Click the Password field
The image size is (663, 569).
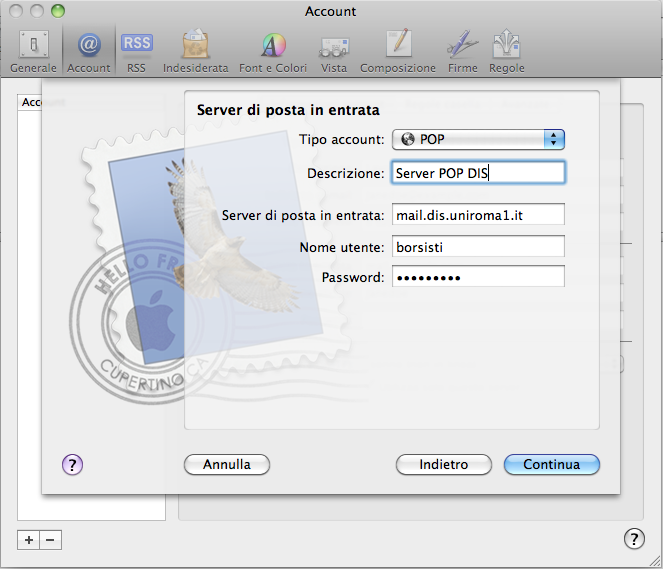[x=478, y=277]
